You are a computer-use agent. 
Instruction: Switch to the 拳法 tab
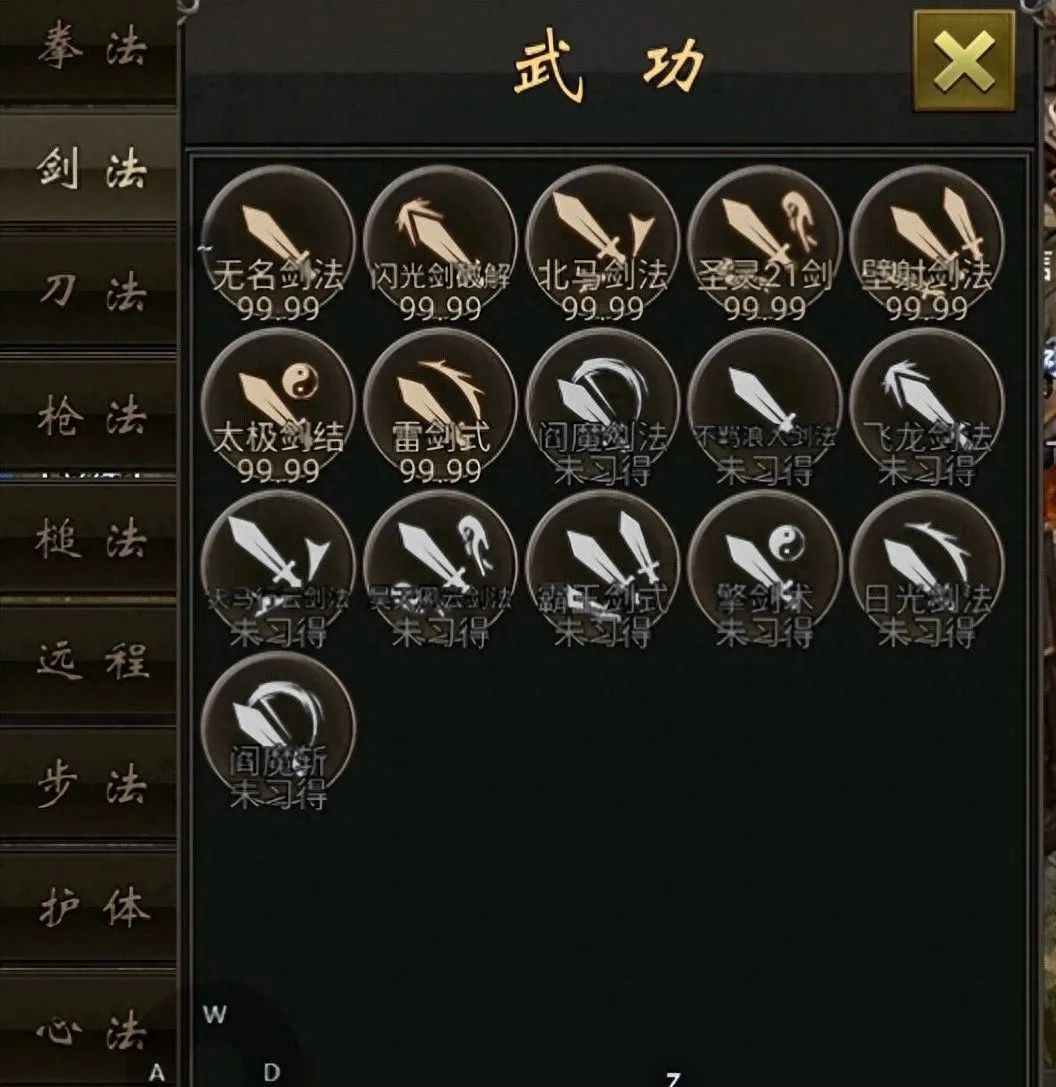tap(88, 50)
